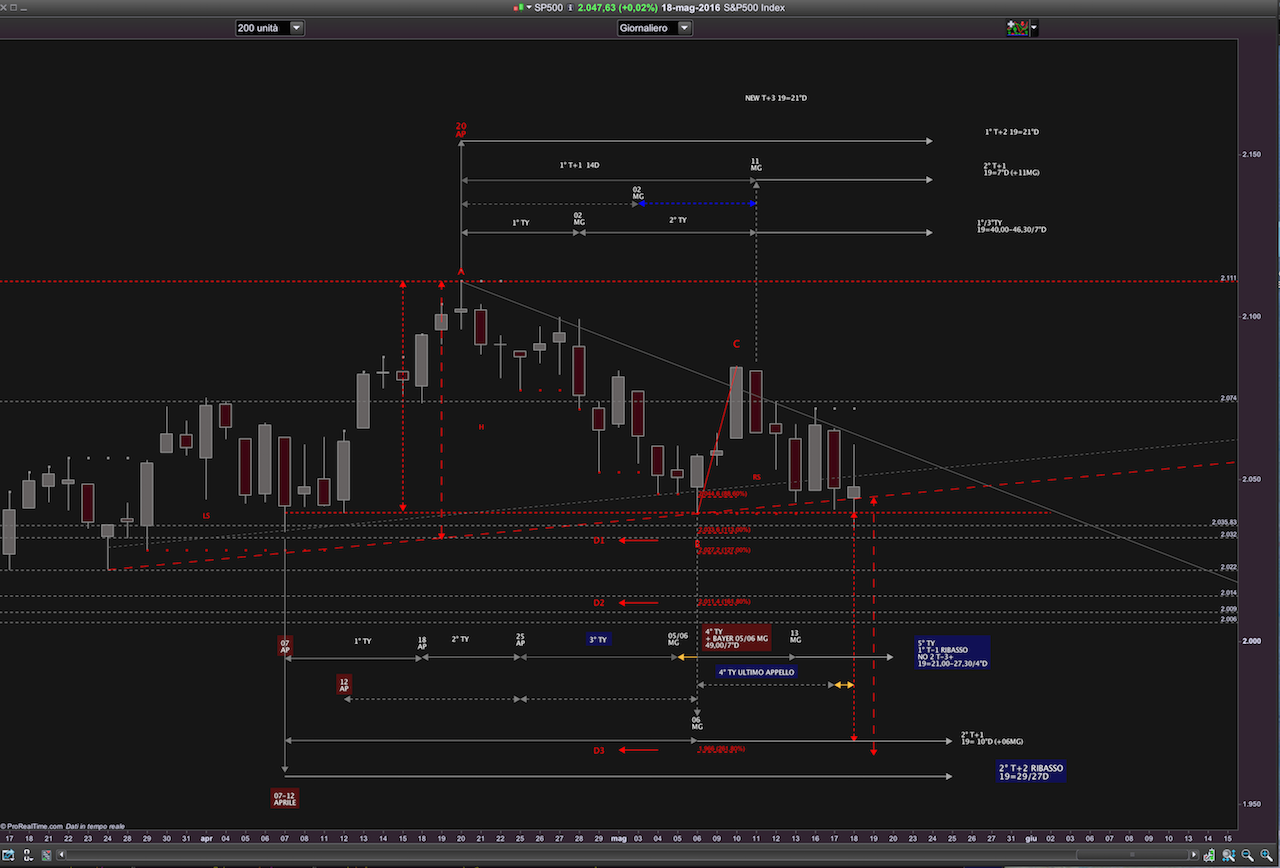This screenshot has width=1280, height=868.
Task: Click the chain link icon in the bottom-left toolbar
Action: 27,855
